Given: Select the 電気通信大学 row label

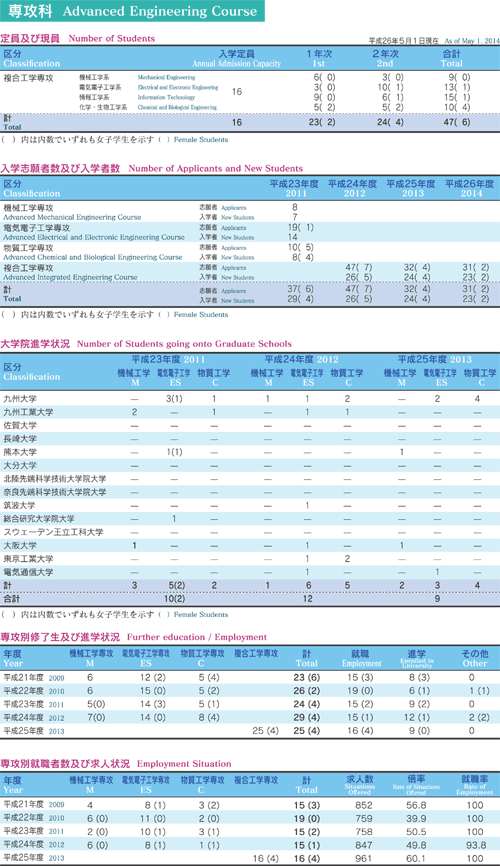Looking at the screenshot, I should point(29,572).
